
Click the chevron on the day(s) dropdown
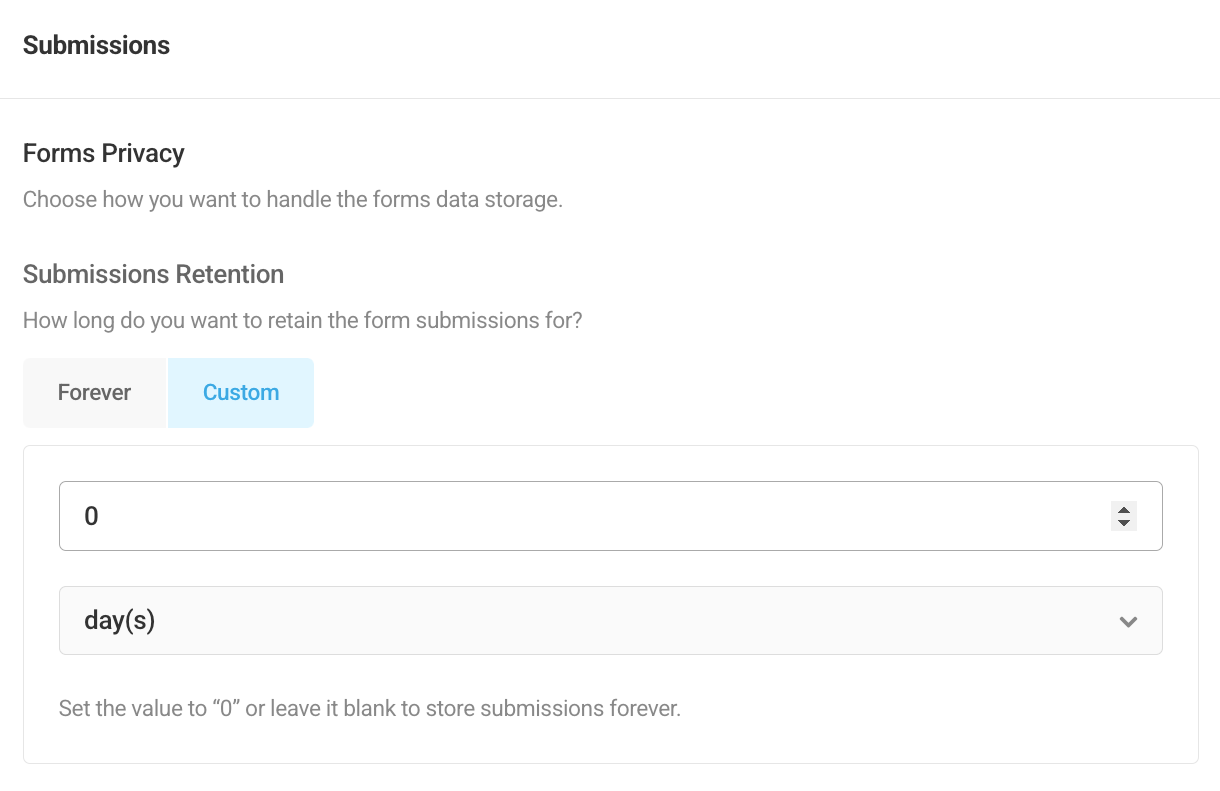(x=1128, y=621)
